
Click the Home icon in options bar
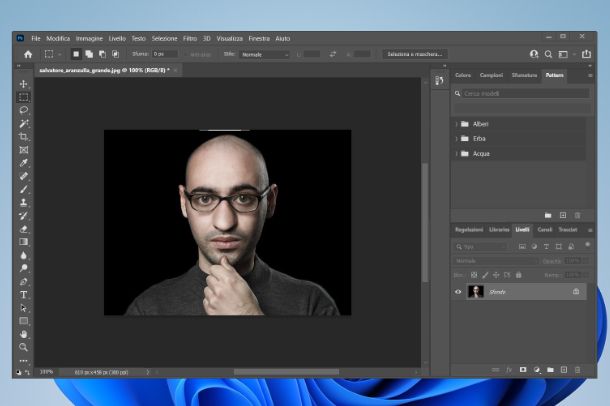coord(27,54)
